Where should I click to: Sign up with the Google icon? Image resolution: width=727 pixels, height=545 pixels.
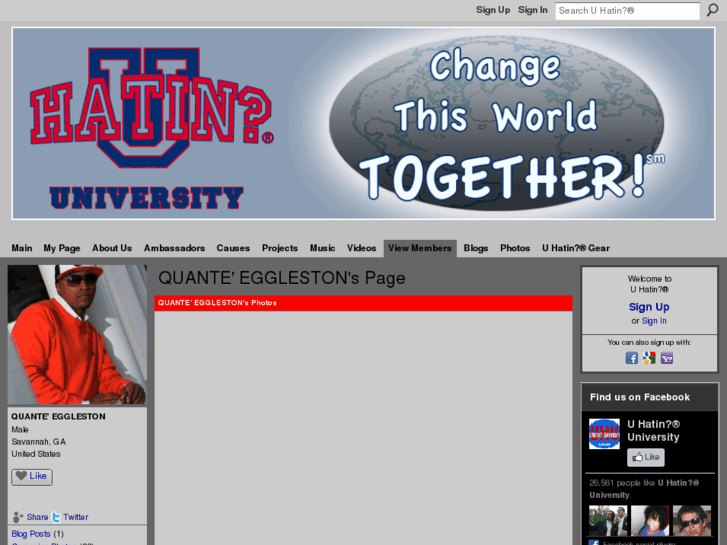click(x=649, y=358)
